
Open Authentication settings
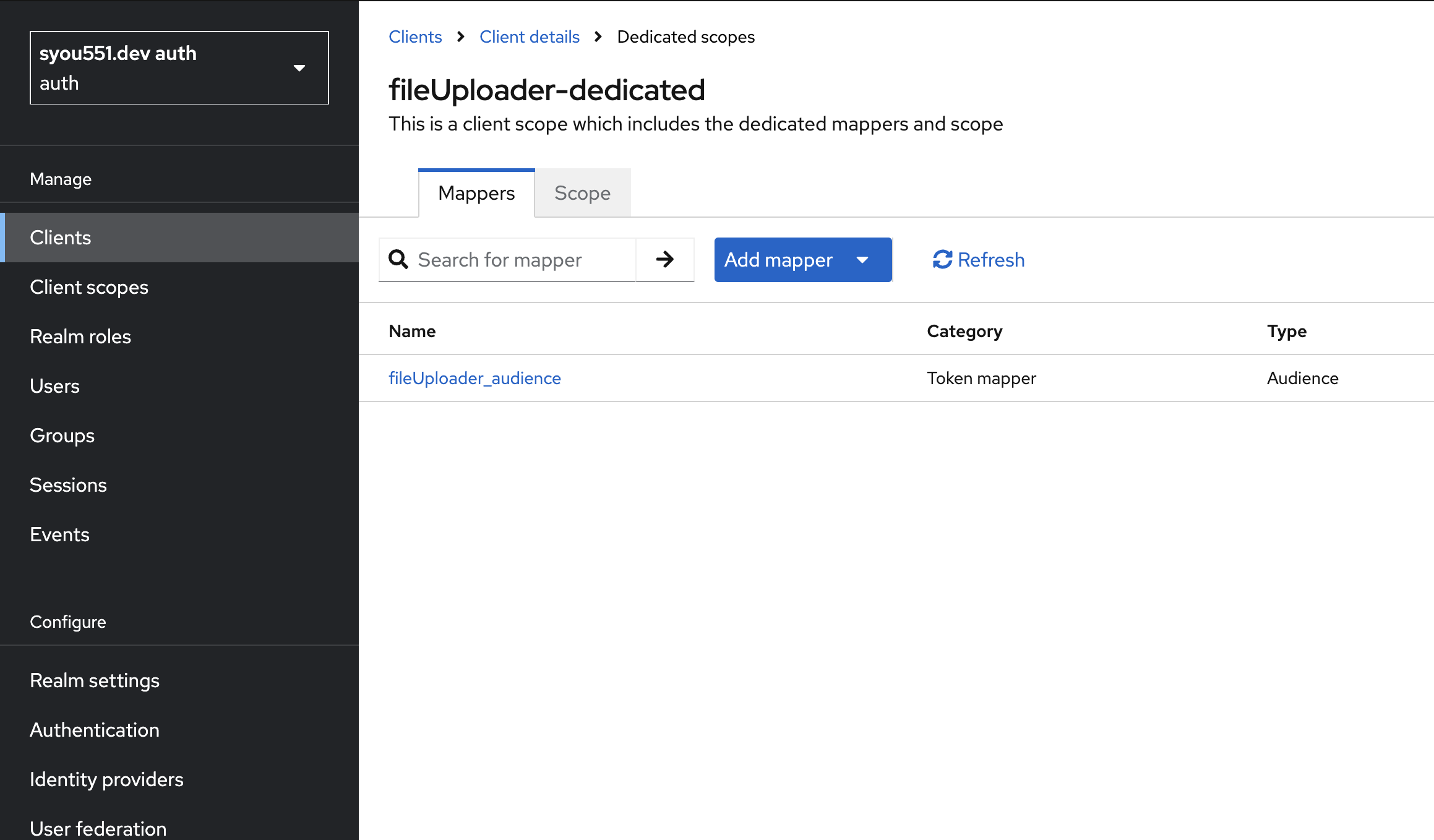coord(94,730)
